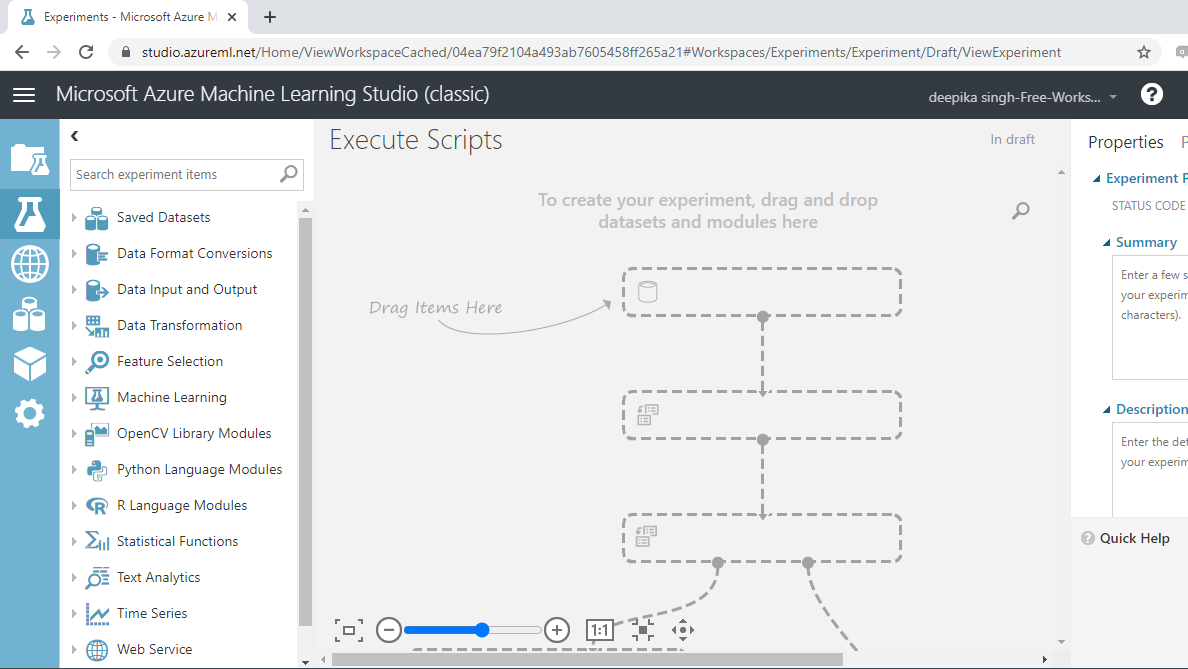Collapse the Description section
The width and height of the screenshot is (1188, 669).
[1106, 410]
